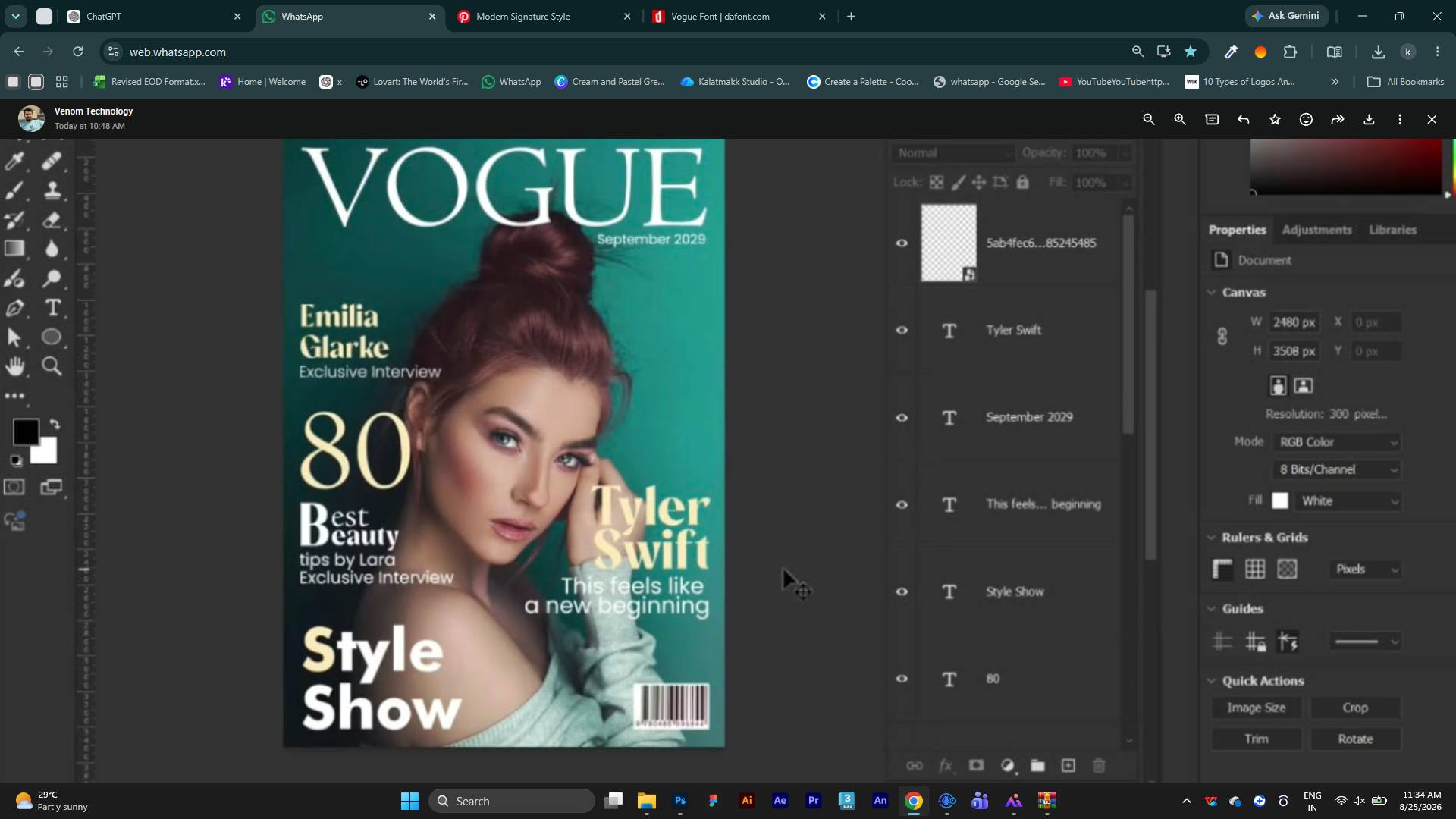Click the Crop quick action button

[x=1355, y=708]
